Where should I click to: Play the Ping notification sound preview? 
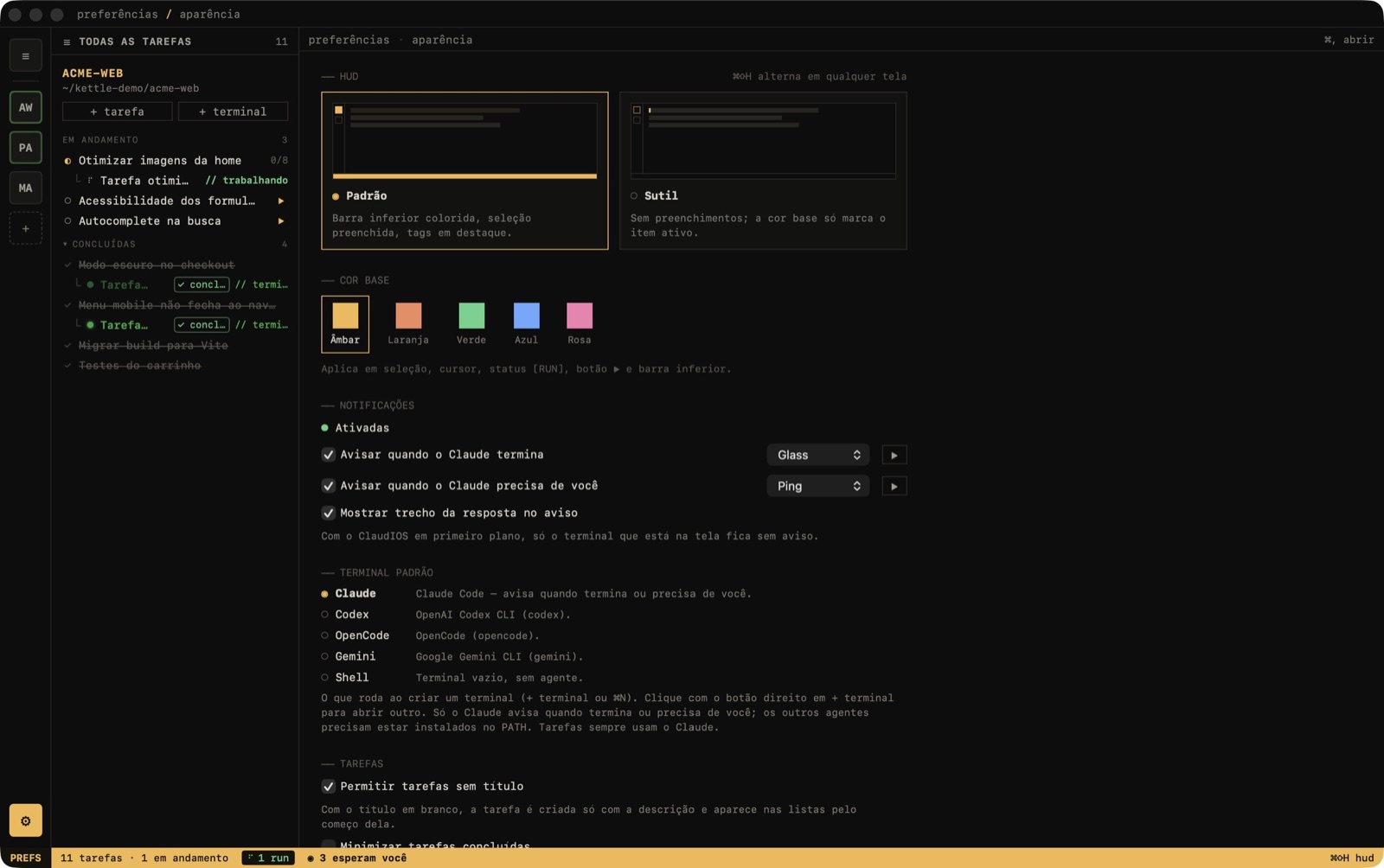(x=894, y=486)
